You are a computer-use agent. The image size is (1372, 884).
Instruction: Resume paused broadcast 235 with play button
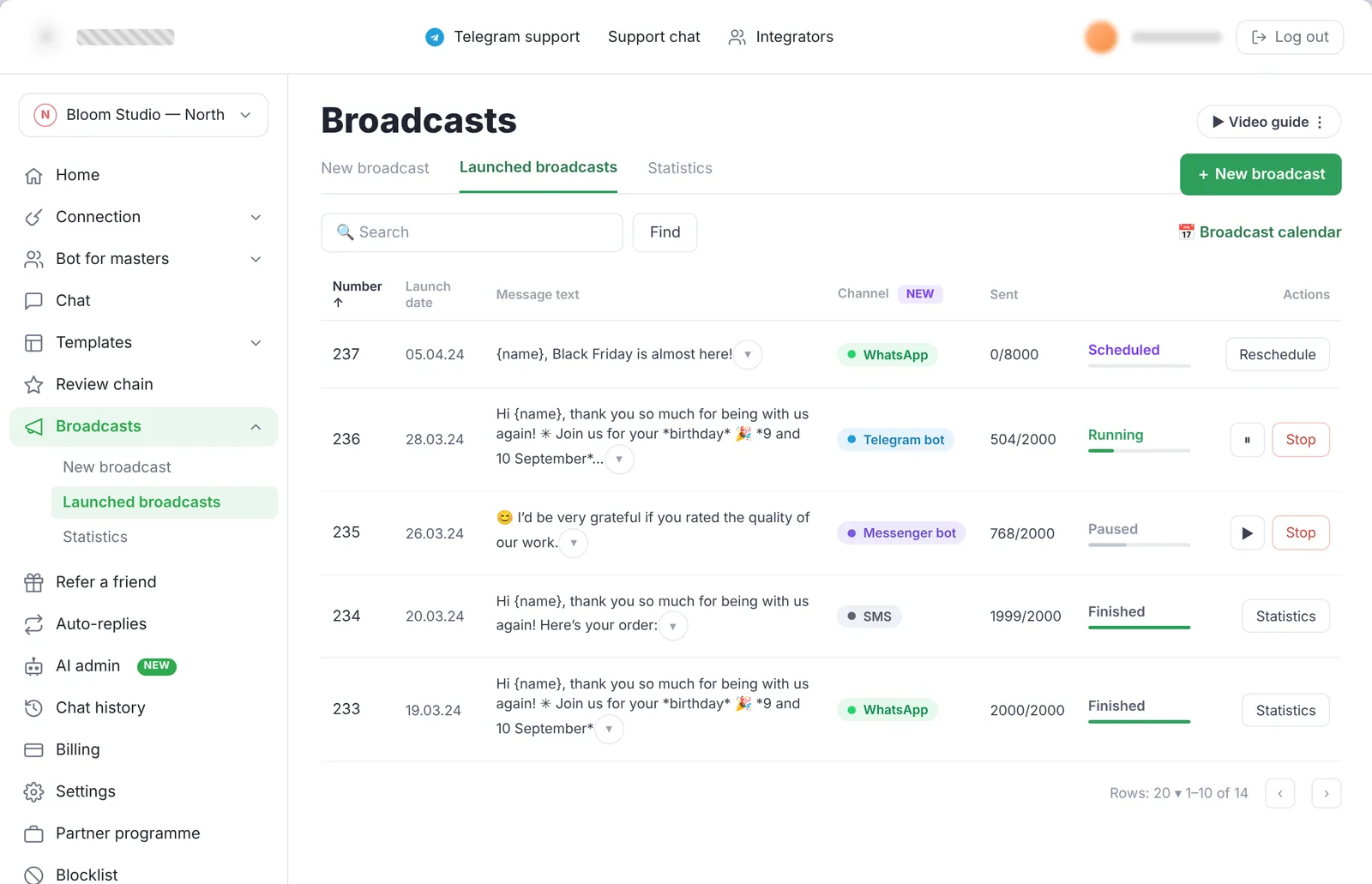tap(1247, 533)
